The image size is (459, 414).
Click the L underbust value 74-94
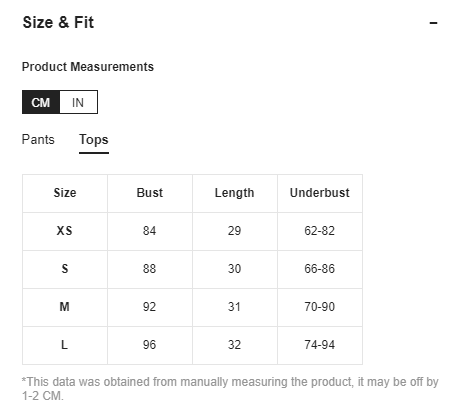pyautogui.click(x=319, y=345)
